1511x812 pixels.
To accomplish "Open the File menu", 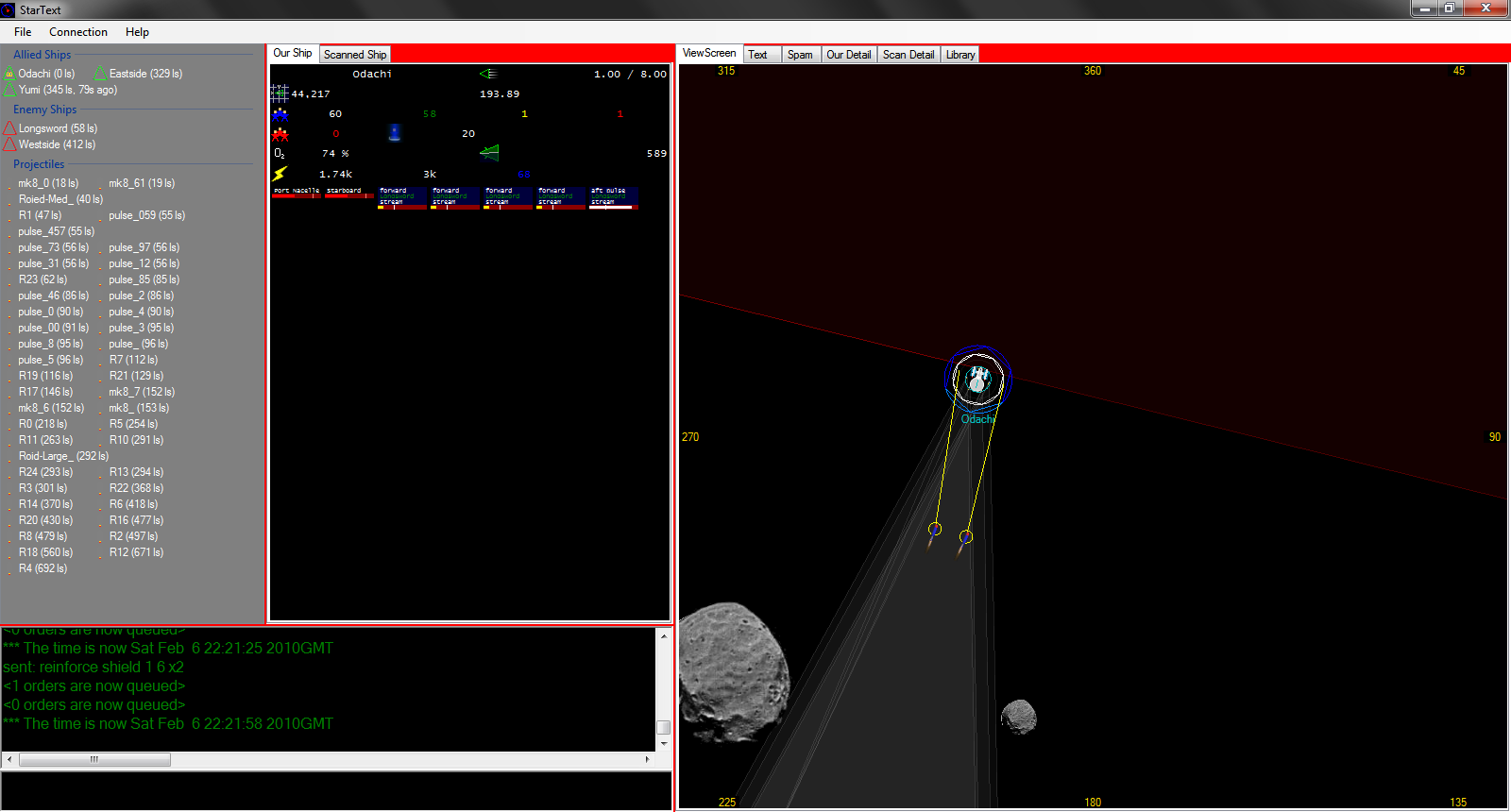I will (23, 32).
